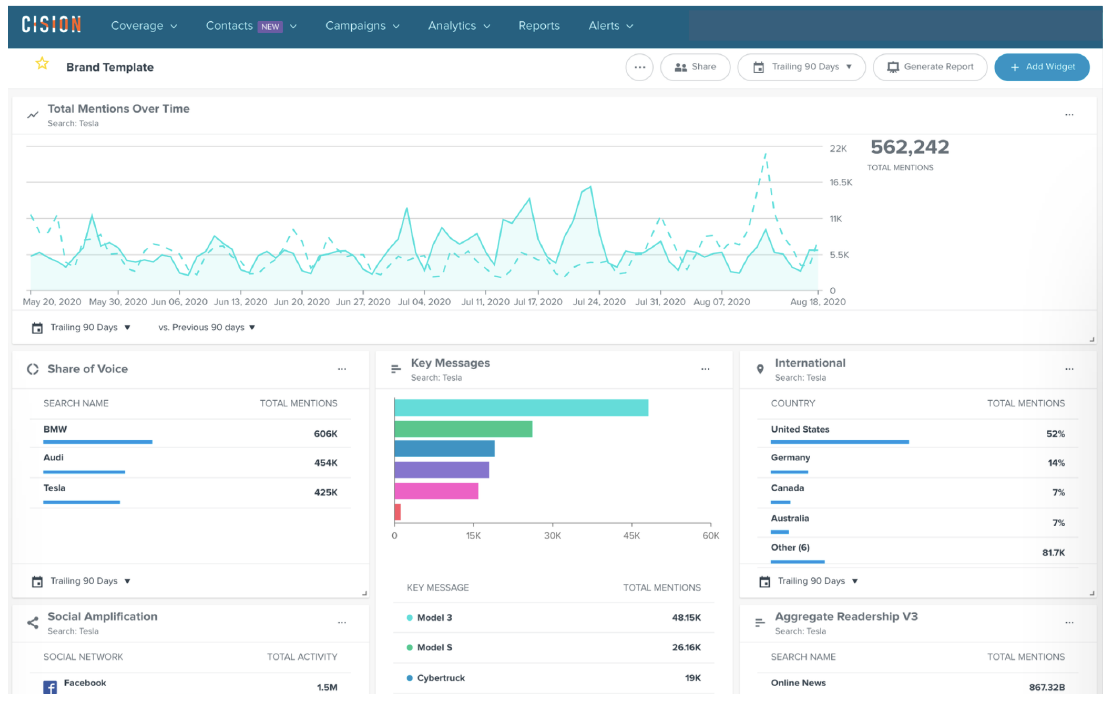Open Aggregate Readership V3 widget options
Image resolution: width=1109 pixels, height=701 pixels.
click(x=1069, y=622)
